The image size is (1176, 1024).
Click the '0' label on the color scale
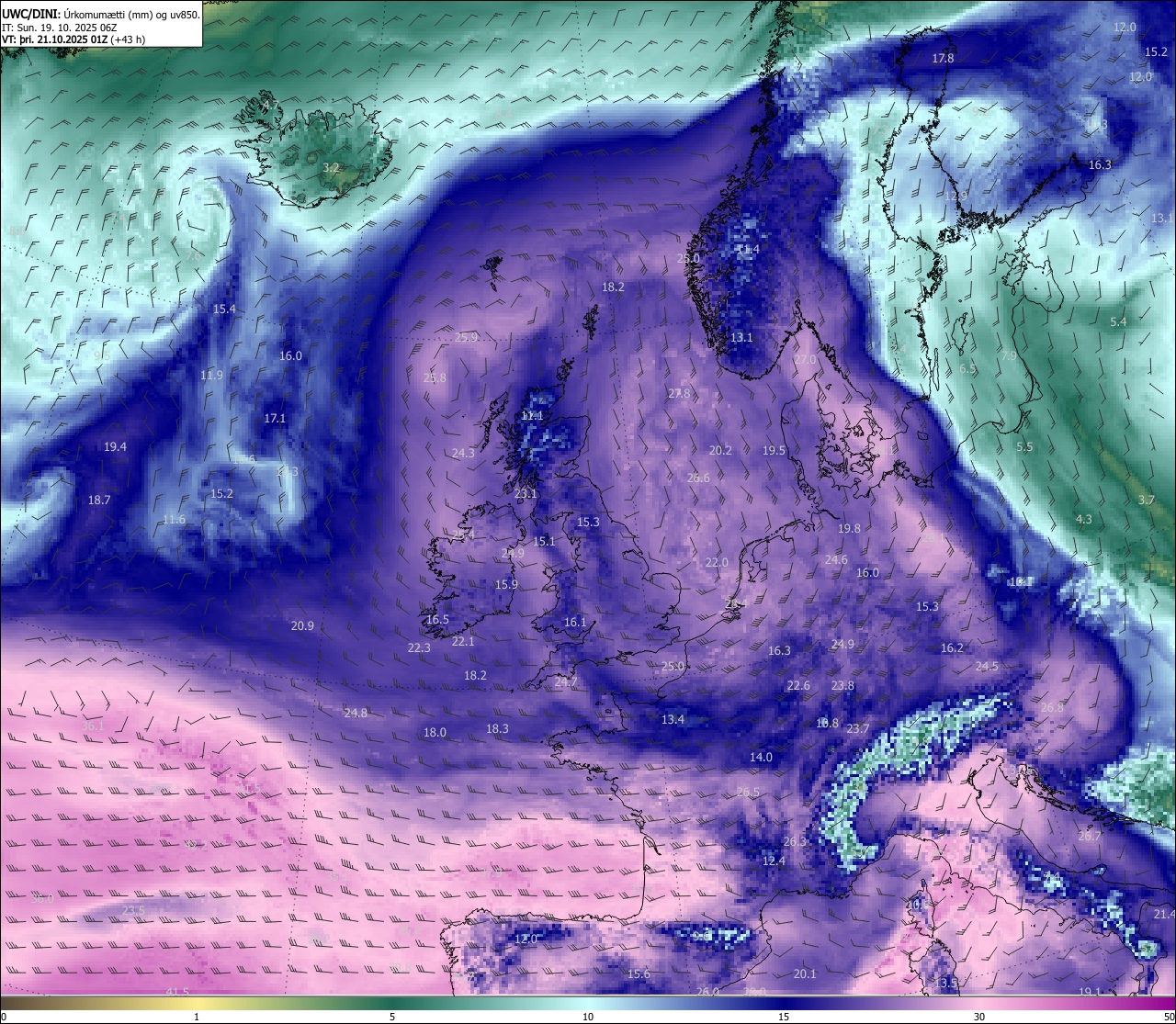pos(4,1017)
